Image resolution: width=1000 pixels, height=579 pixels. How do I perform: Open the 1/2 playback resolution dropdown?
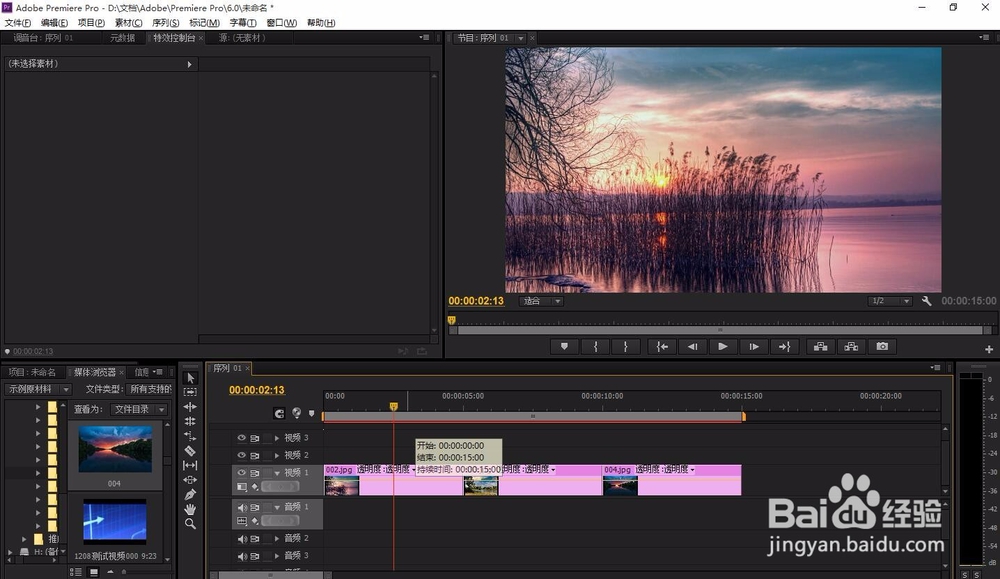890,301
